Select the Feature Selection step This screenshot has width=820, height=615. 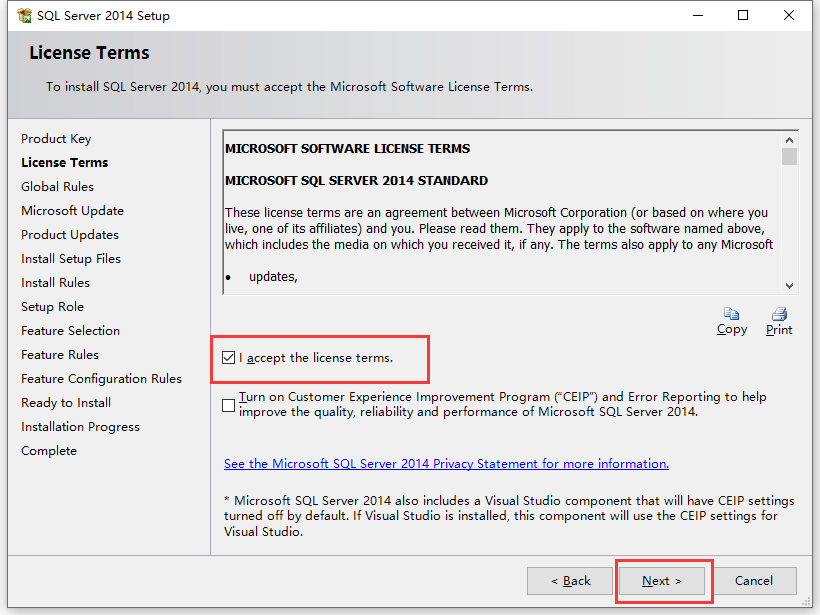click(x=70, y=330)
